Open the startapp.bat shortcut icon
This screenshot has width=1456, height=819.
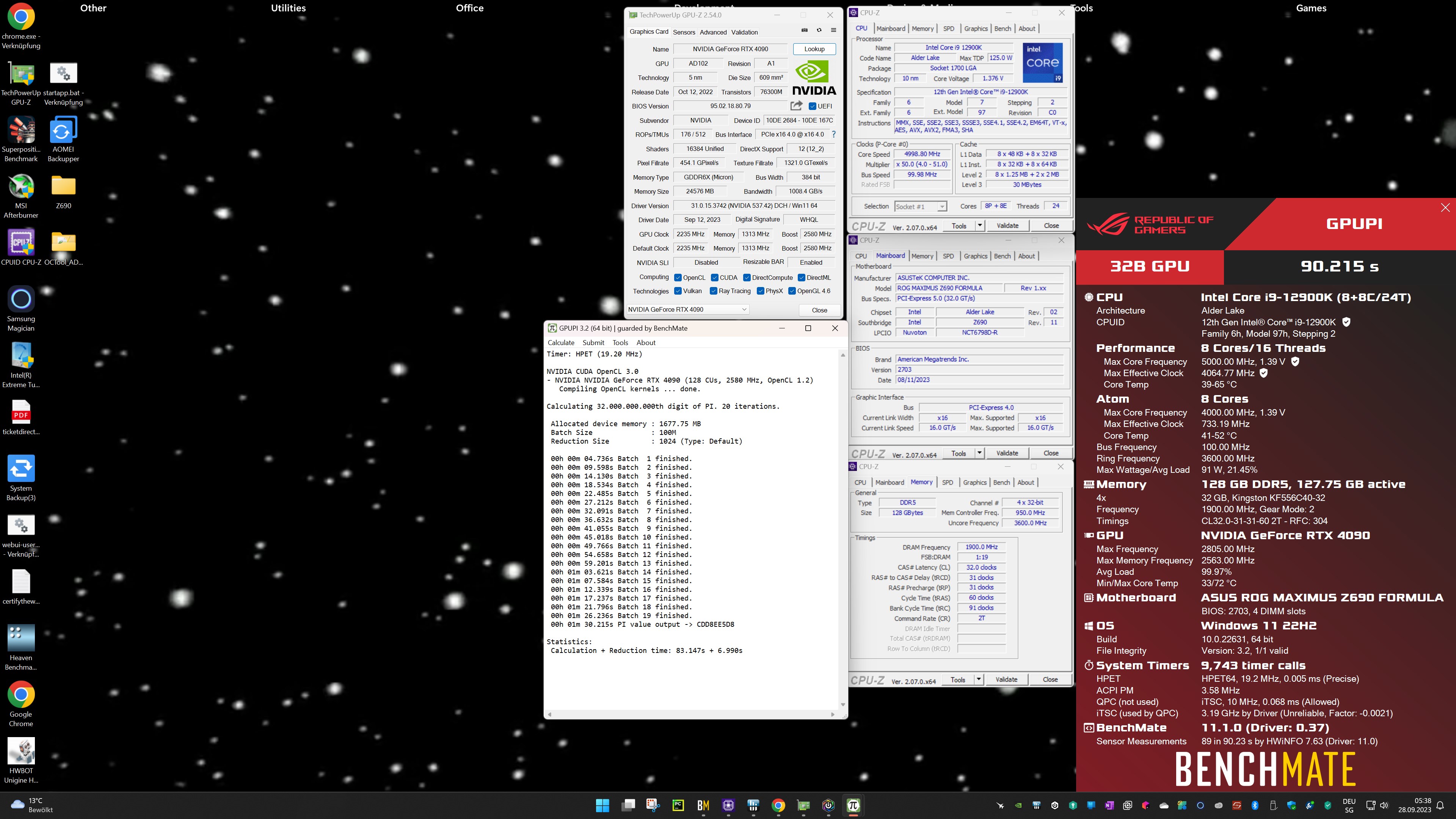pos(63,84)
